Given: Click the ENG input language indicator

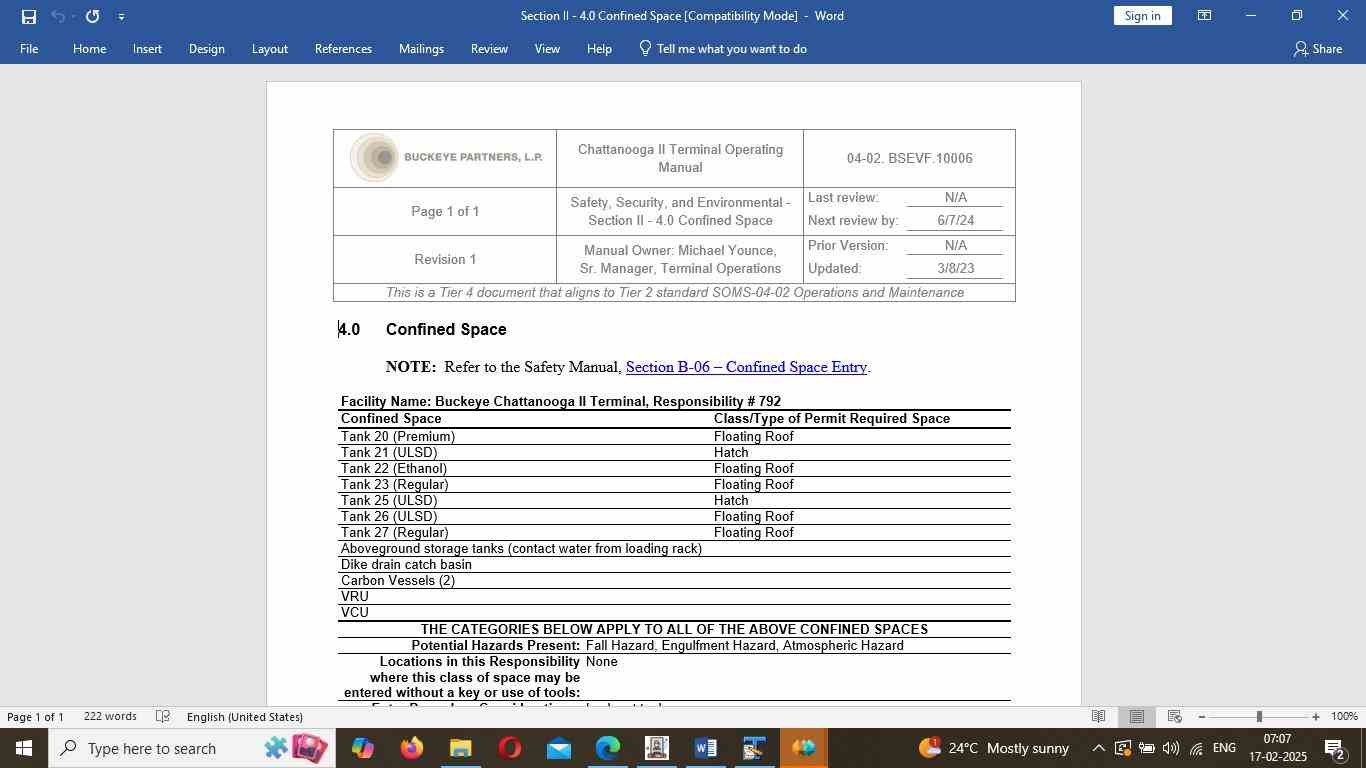Looking at the screenshot, I should 1224,748.
